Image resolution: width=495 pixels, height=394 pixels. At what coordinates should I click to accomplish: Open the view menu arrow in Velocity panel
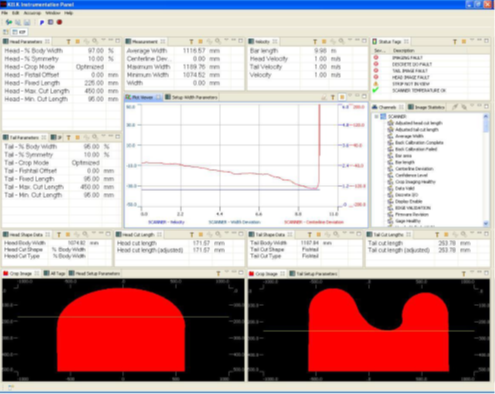(x=350, y=40)
